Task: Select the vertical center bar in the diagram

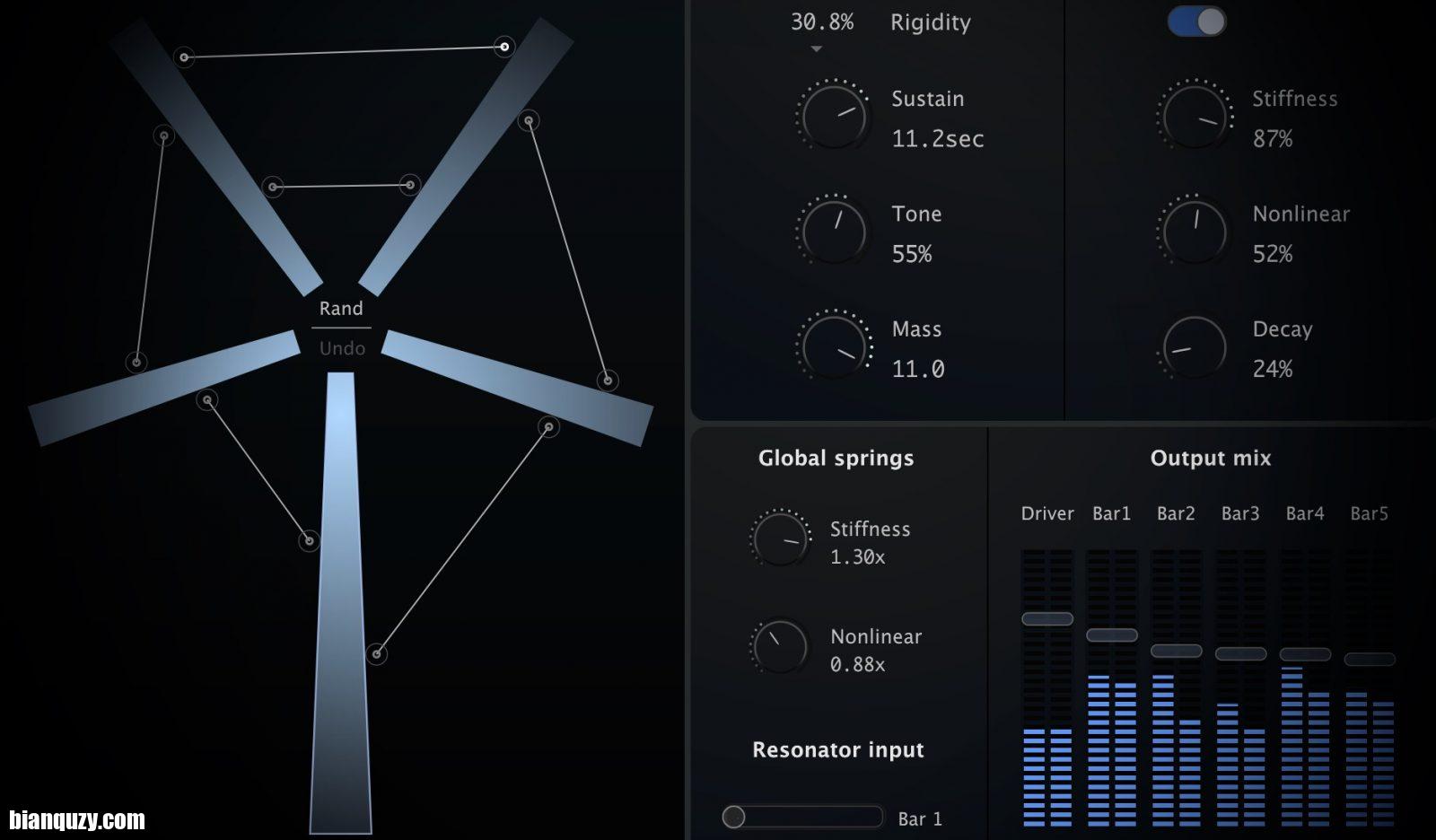Action: point(341,601)
